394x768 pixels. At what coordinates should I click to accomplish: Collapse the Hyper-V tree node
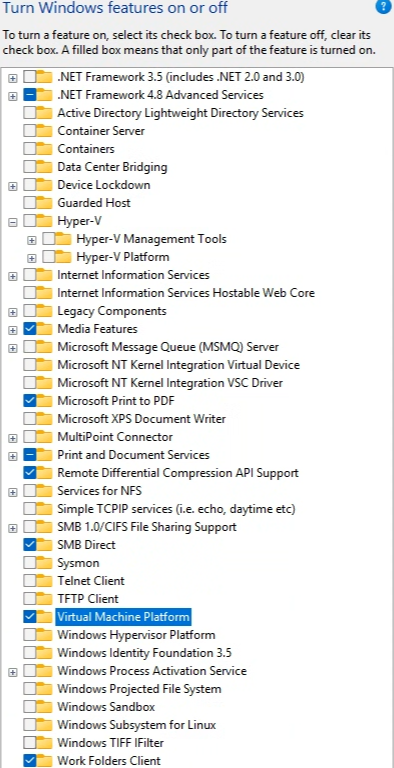13,222
